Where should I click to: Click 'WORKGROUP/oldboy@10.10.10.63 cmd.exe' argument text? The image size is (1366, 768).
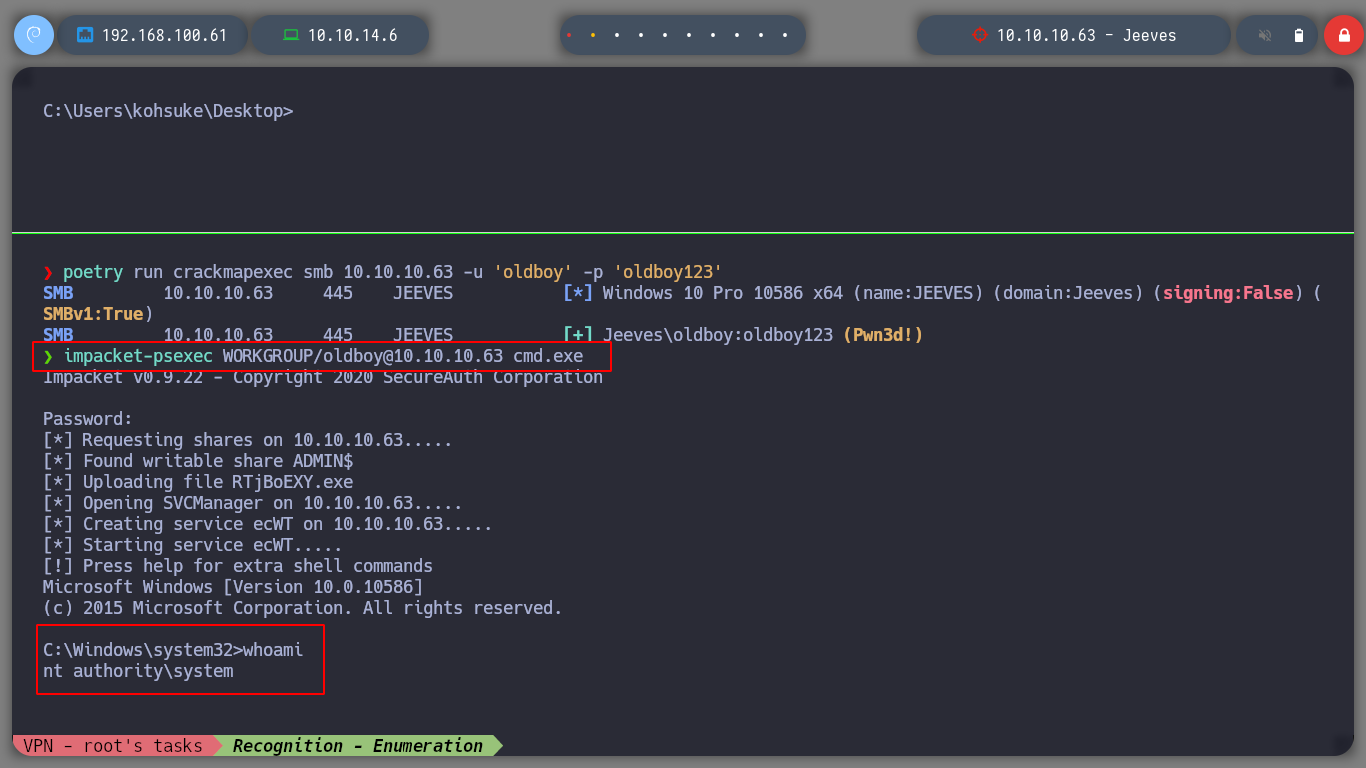pos(403,356)
